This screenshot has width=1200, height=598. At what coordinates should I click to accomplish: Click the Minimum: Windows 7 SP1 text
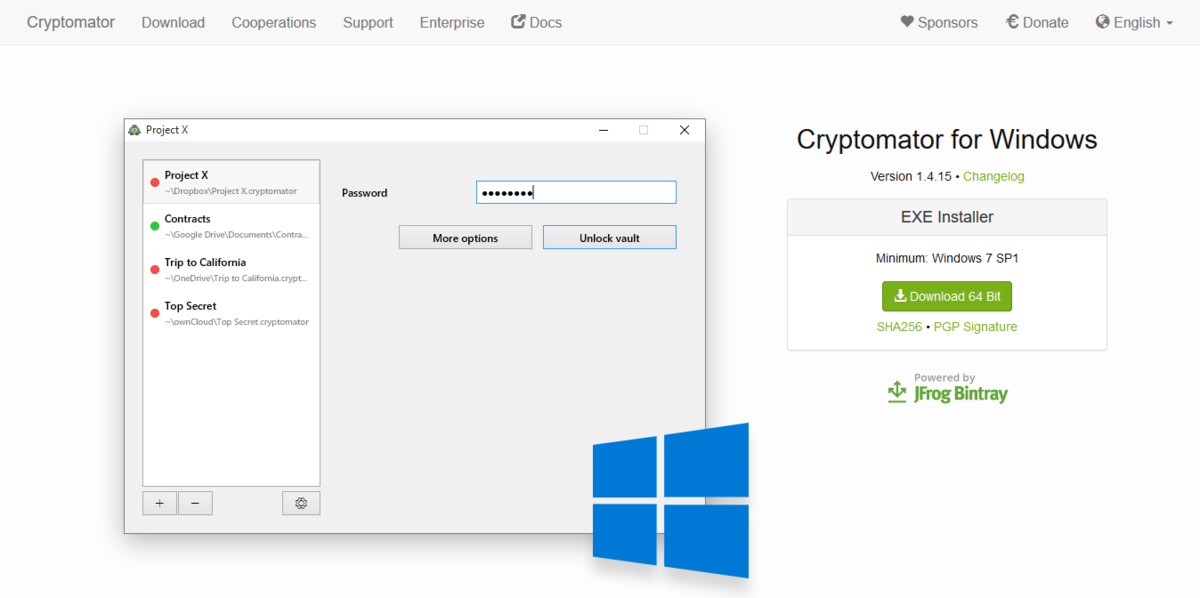947,258
